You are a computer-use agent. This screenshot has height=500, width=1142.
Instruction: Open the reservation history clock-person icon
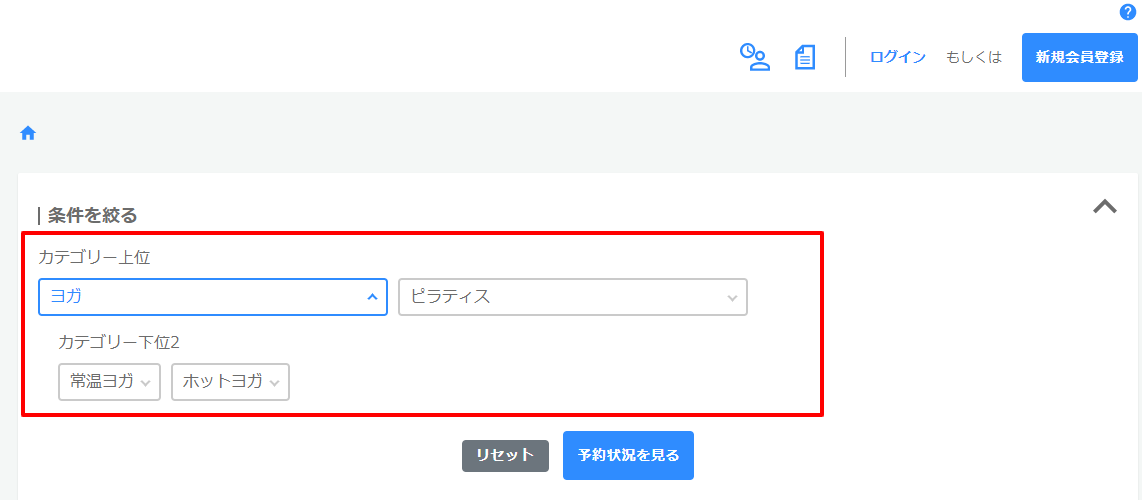tap(754, 57)
